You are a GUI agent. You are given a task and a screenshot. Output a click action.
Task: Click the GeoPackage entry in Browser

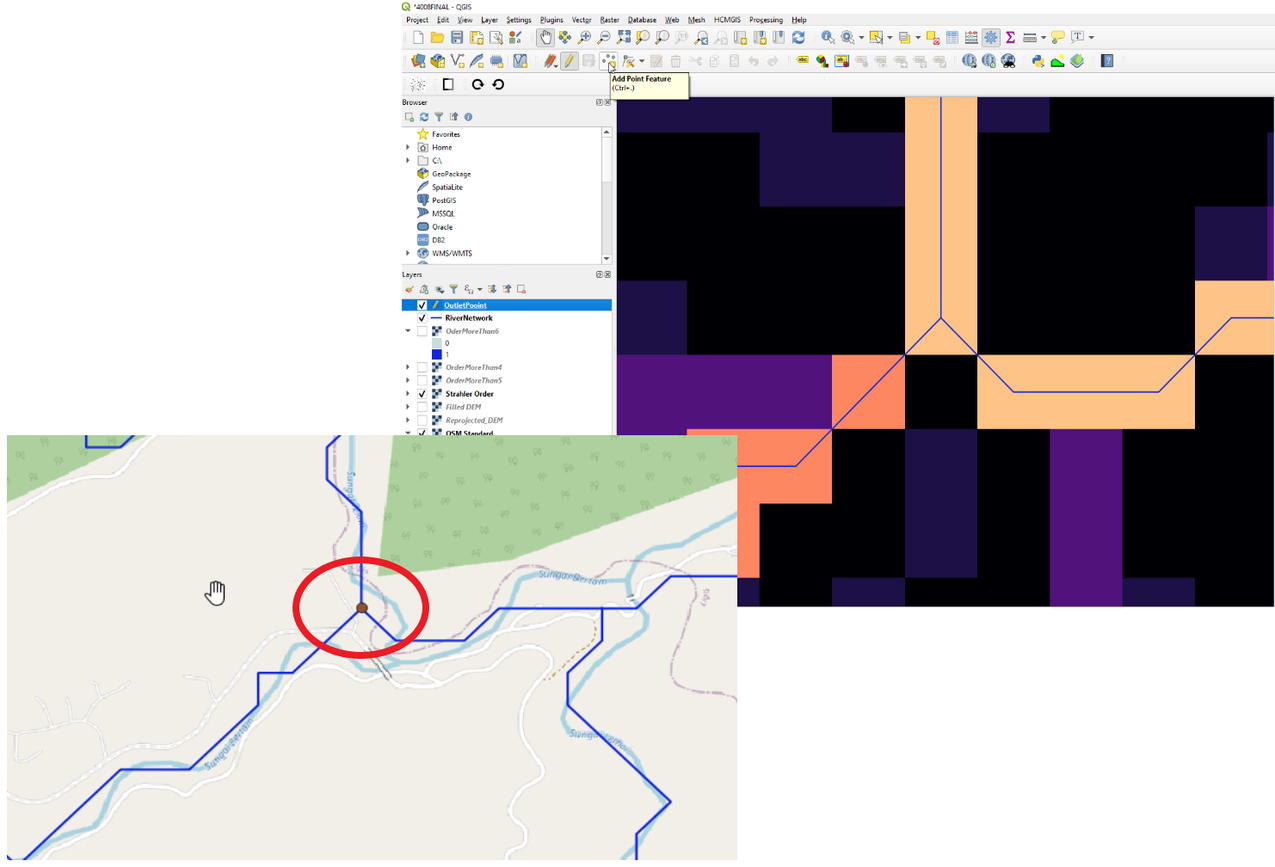[x=450, y=174]
